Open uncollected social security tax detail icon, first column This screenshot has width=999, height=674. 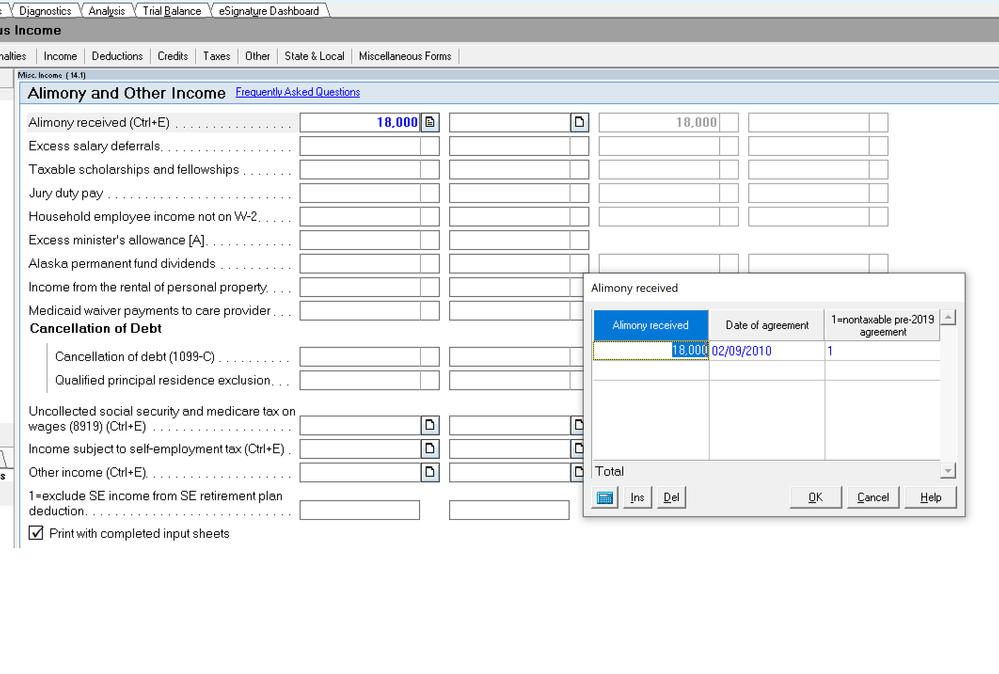pyautogui.click(x=430, y=425)
